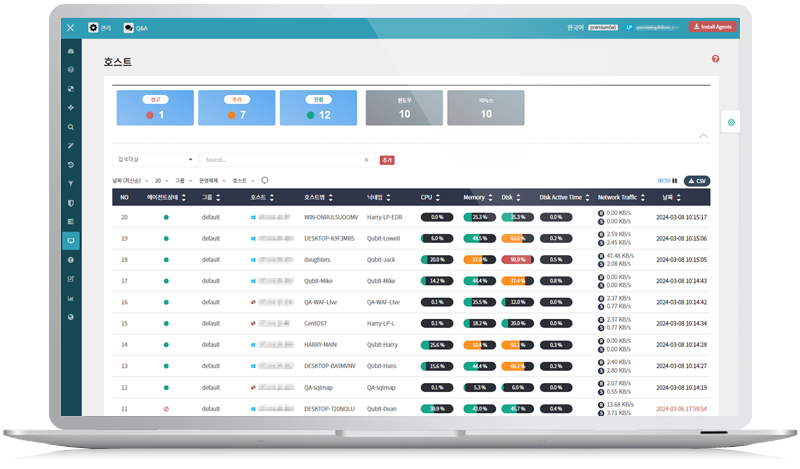Open the monitor (hosts) icon in the sidebar
Screen dimensions: 800x469
pyautogui.click(x=71, y=241)
